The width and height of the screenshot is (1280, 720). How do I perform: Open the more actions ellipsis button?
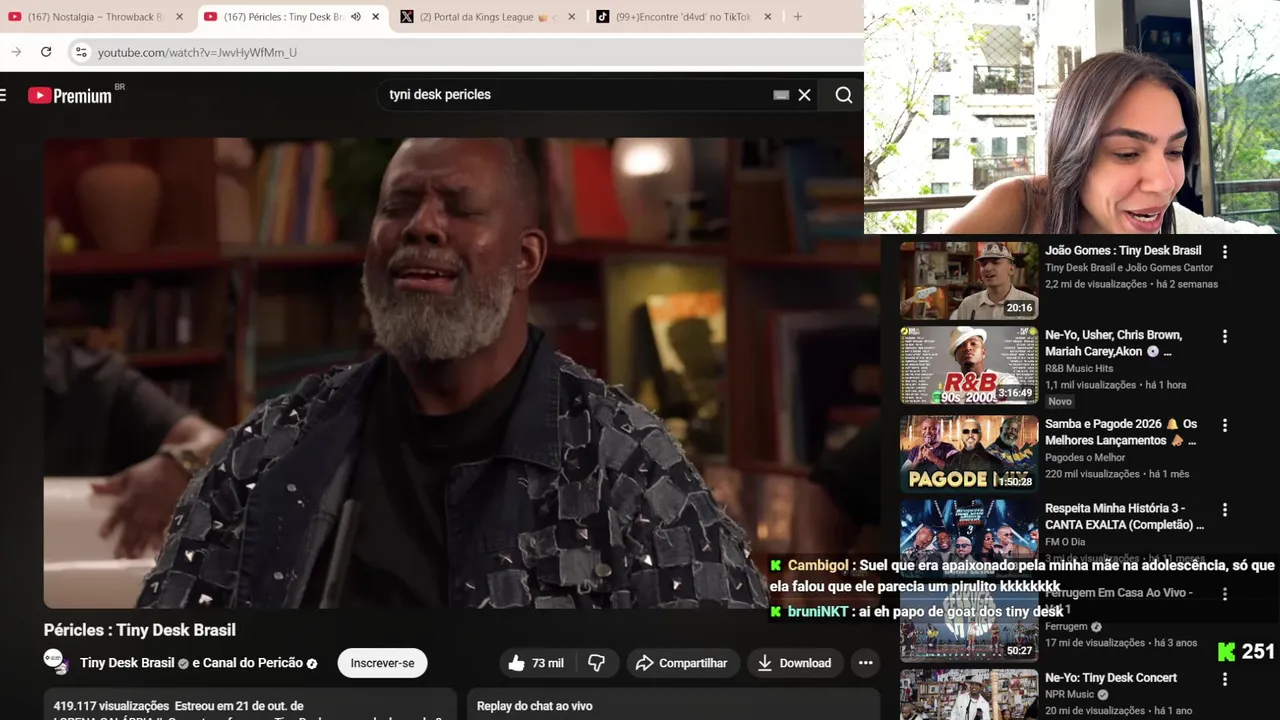click(866, 663)
